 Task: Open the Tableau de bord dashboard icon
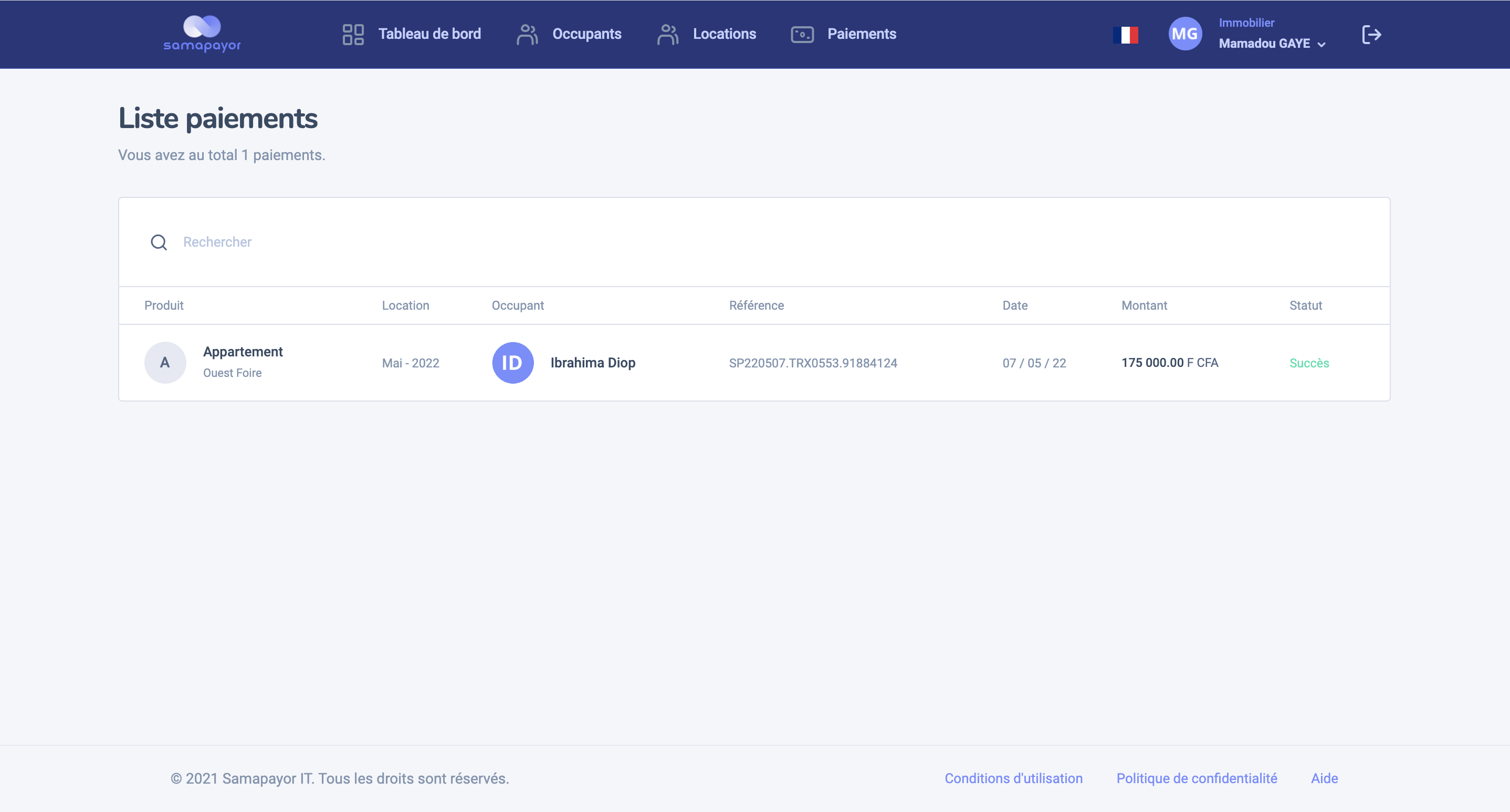coord(352,34)
